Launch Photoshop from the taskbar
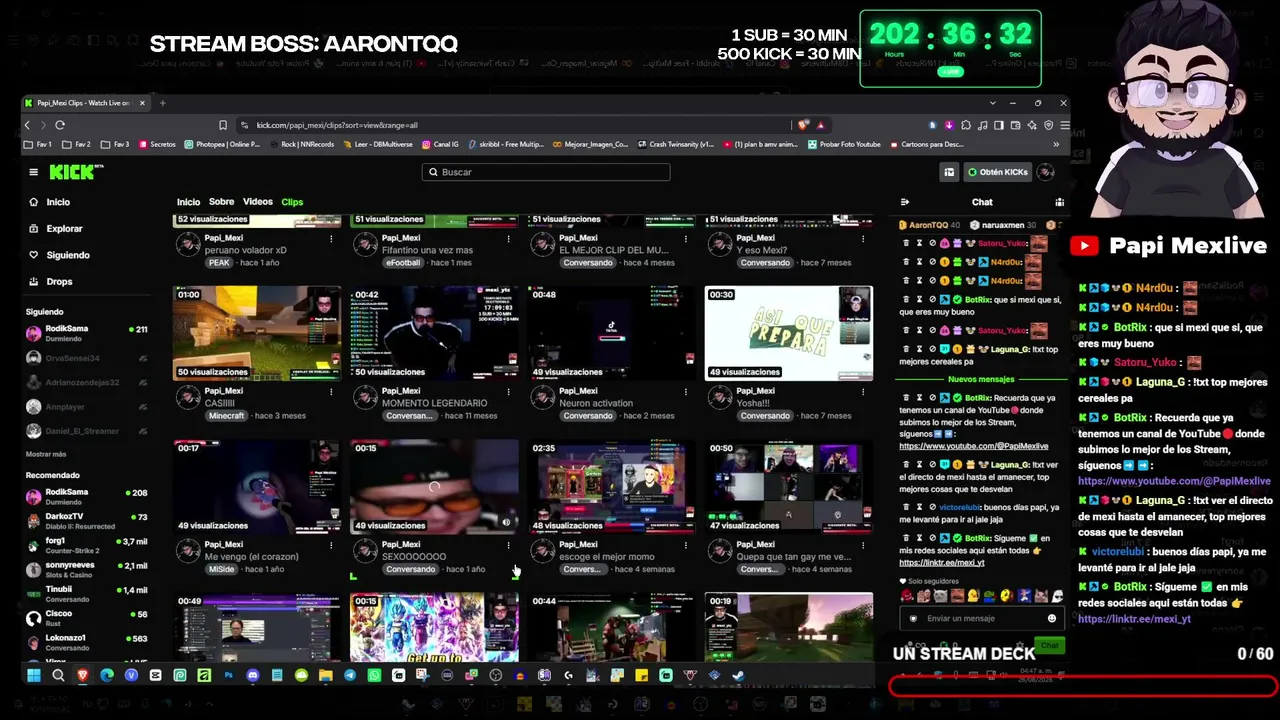Screen dimensions: 1280x720 pyautogui.click(x=228, y=676)
